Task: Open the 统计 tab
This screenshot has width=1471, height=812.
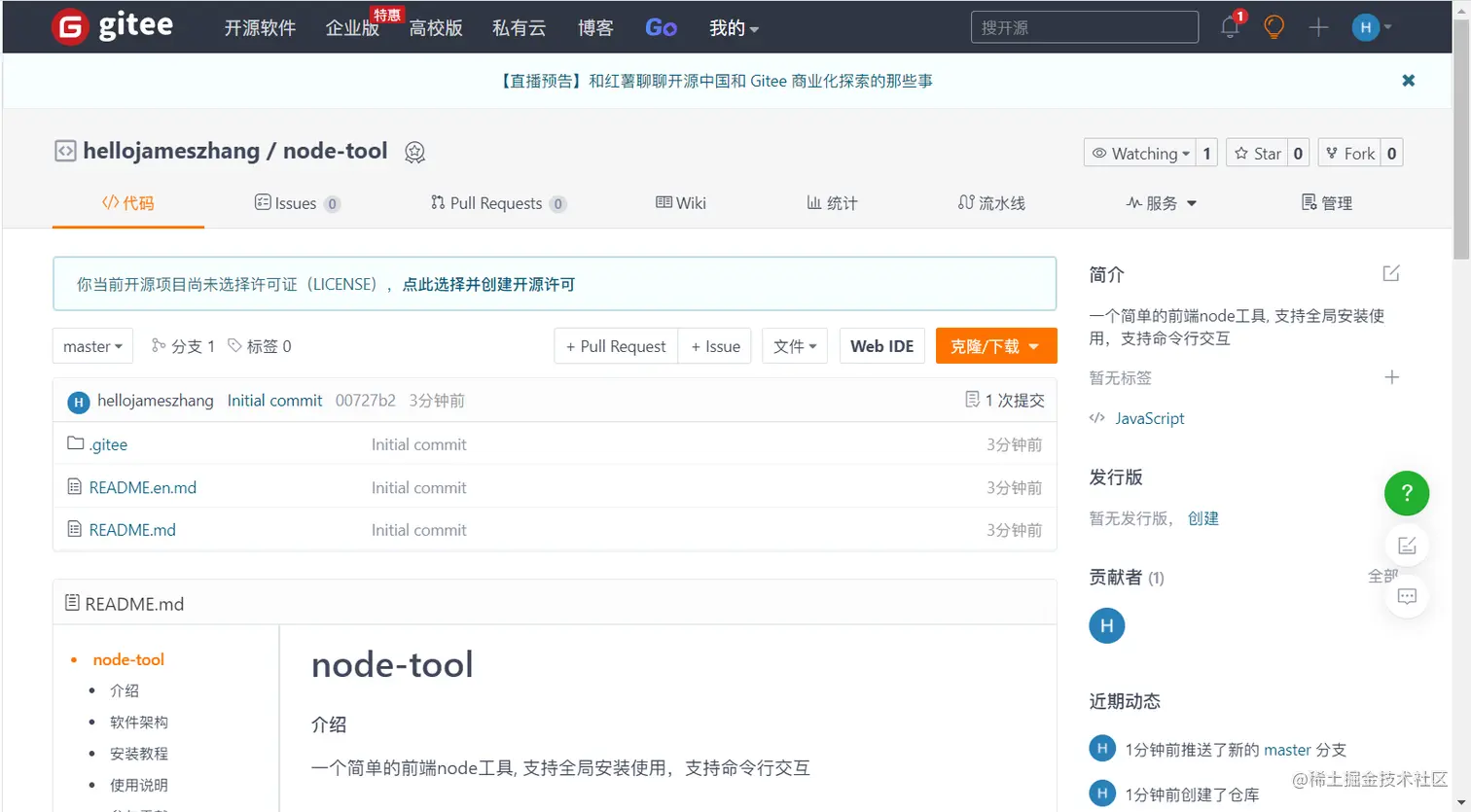Action: pyautogui.click(x=832, y=203)
